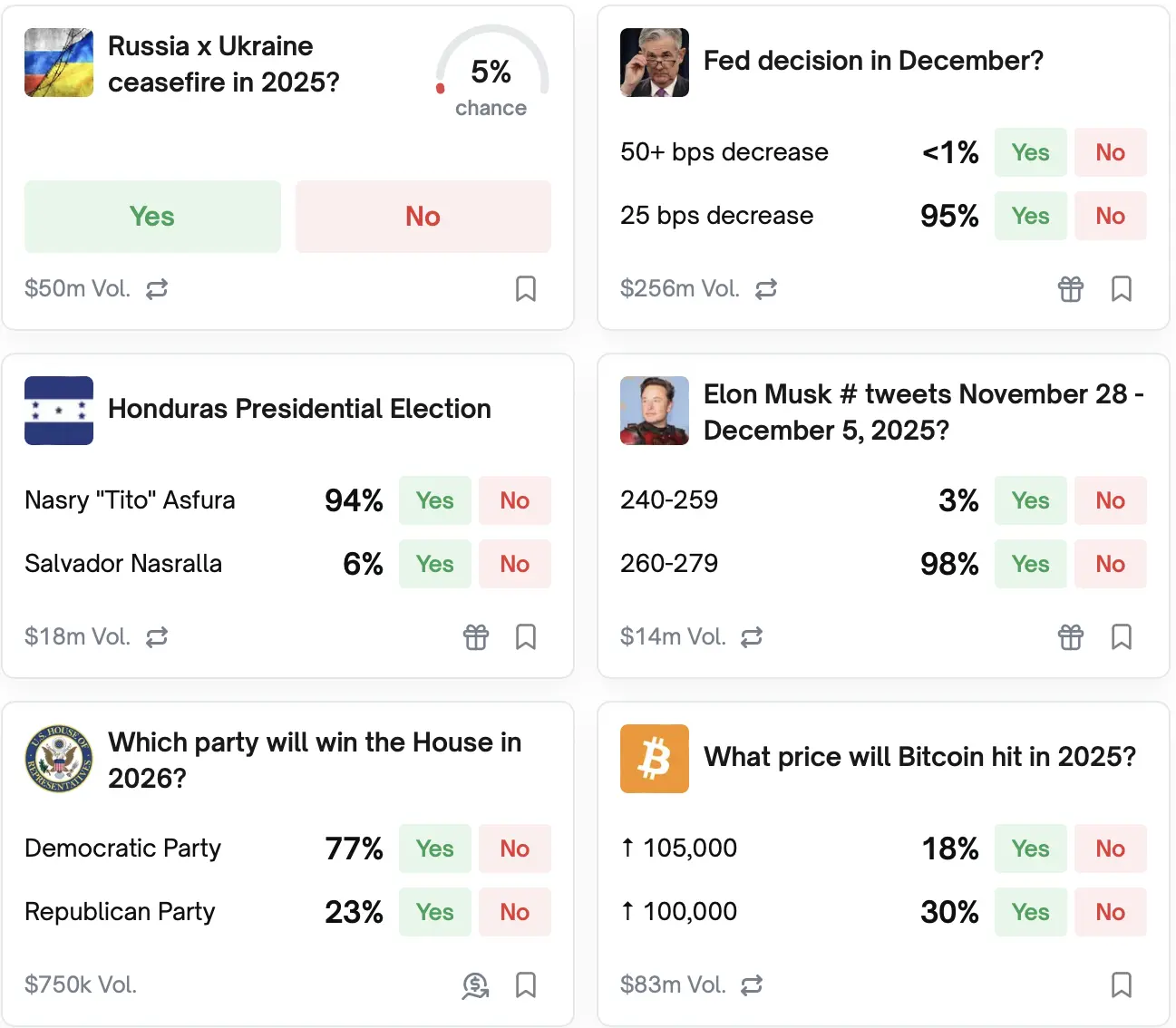Buy Yes on Democratic Party winning the House
This screenshot has width=1176, height=1028.
(x=434, y=849)
